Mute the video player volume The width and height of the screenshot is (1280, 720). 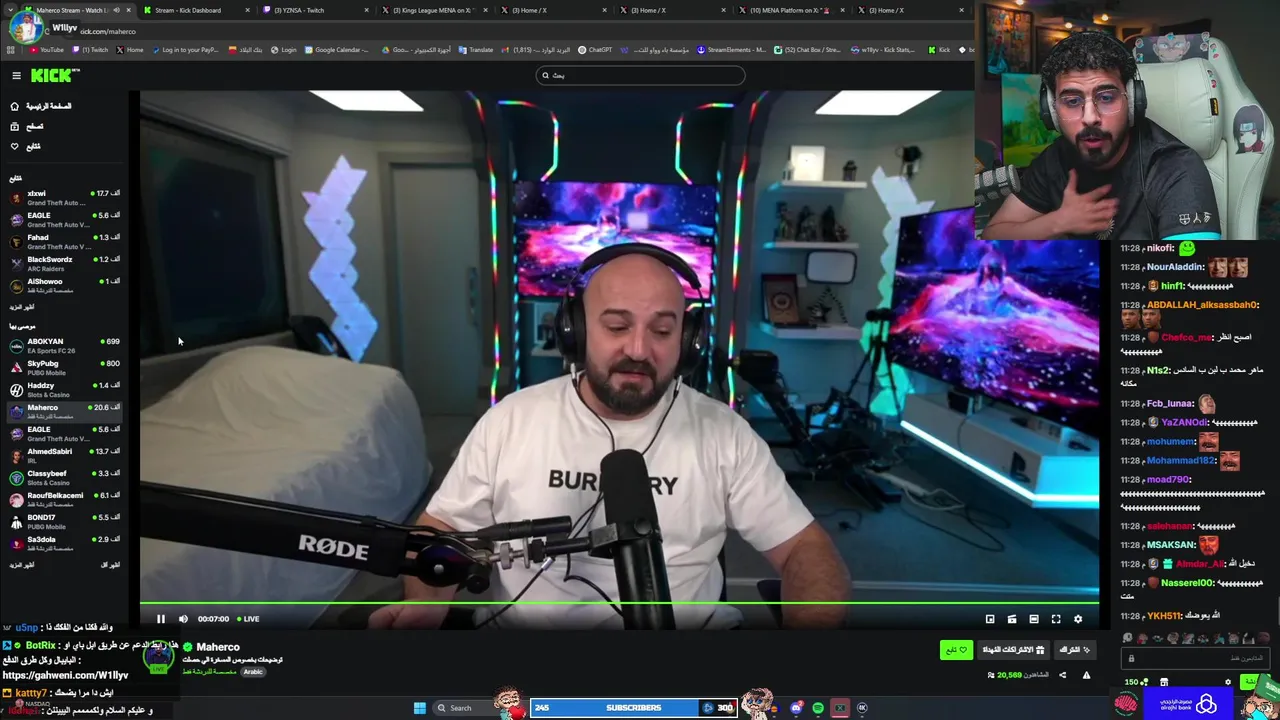(183, 619)
